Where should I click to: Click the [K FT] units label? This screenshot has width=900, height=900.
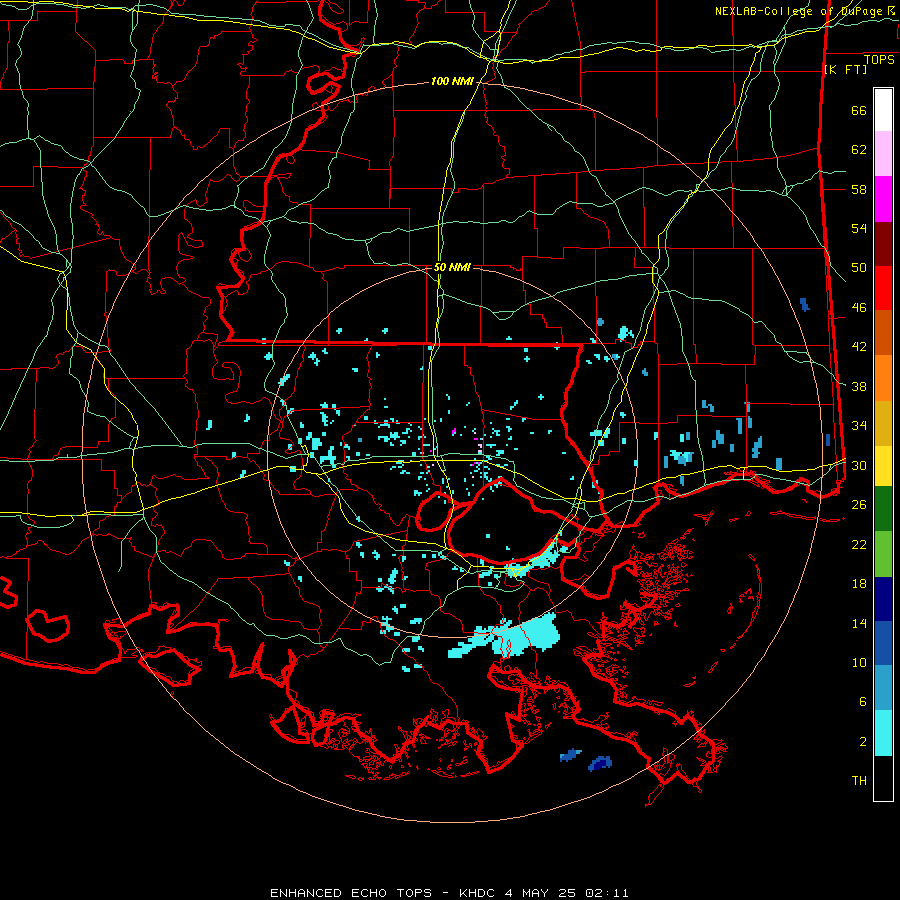pyautogui.click(x=845, y=69)
